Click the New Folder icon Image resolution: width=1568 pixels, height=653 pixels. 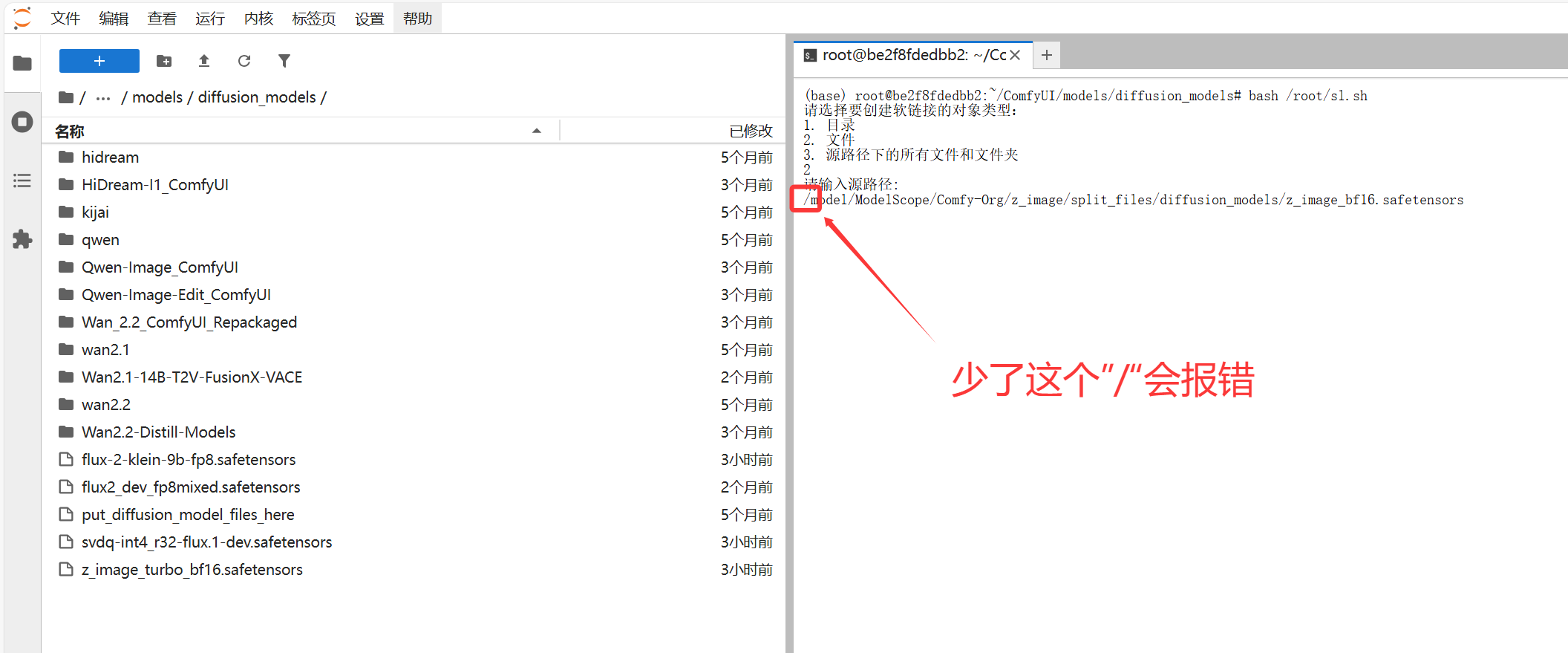[x=164, y=61]
